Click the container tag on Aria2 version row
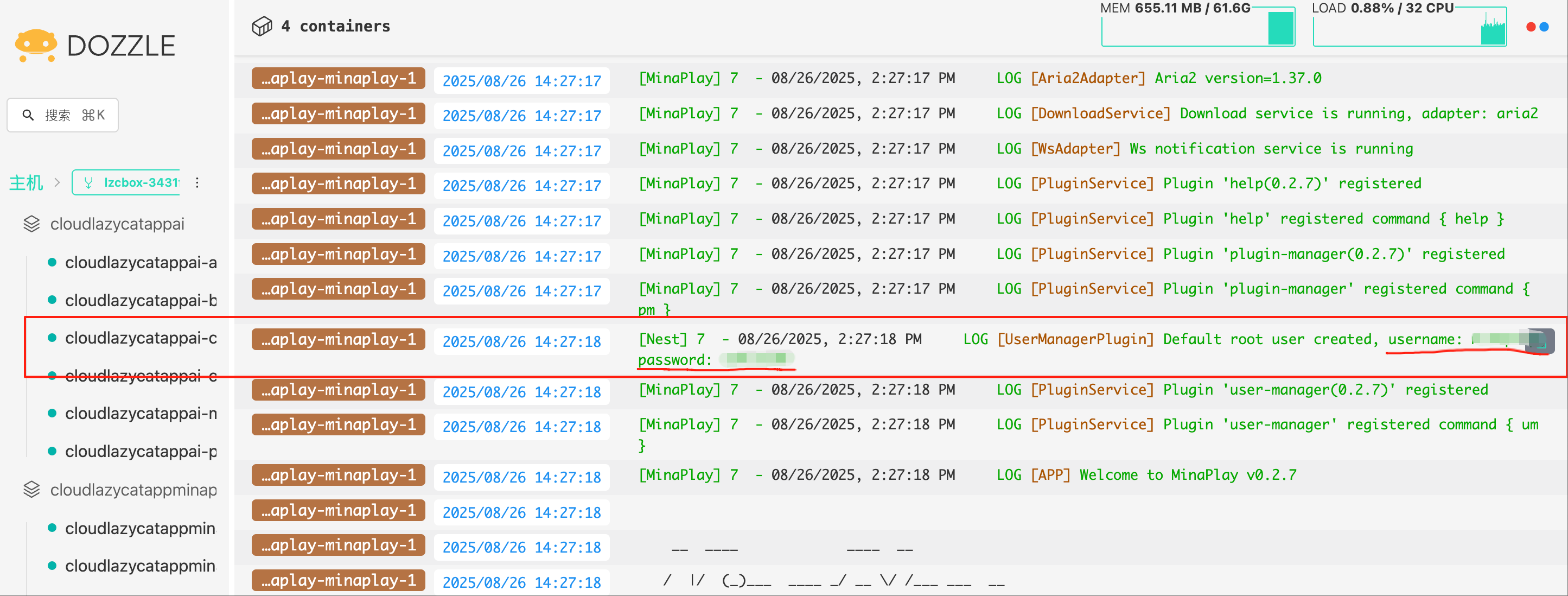Viewport: 1568px width, 596px height. 339,79
